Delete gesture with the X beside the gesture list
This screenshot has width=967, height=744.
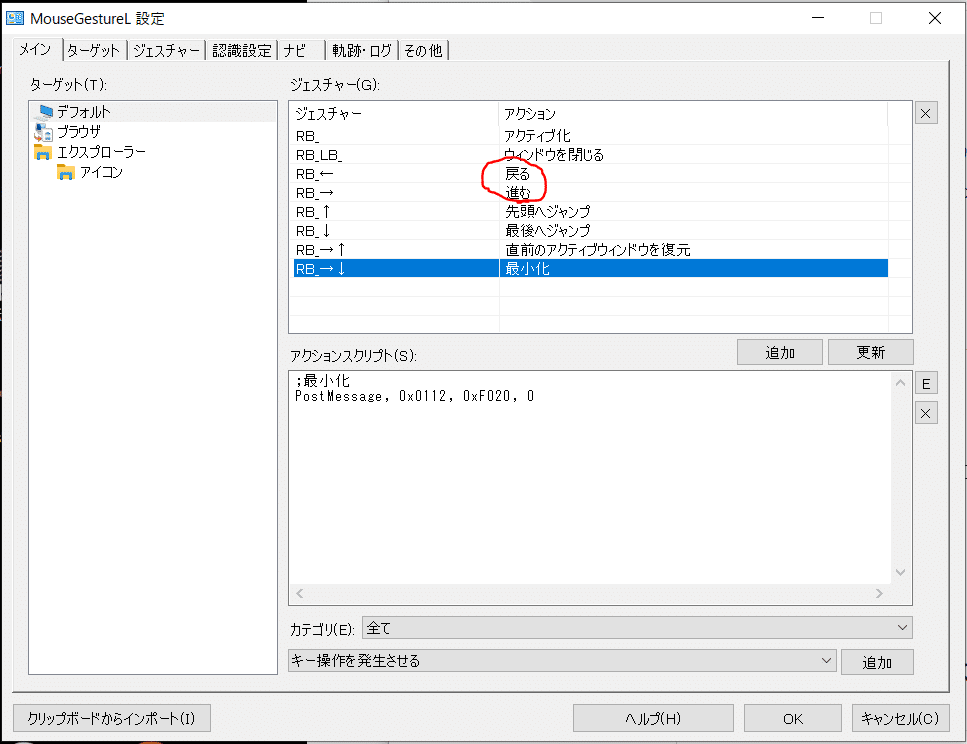pos(926,113)
